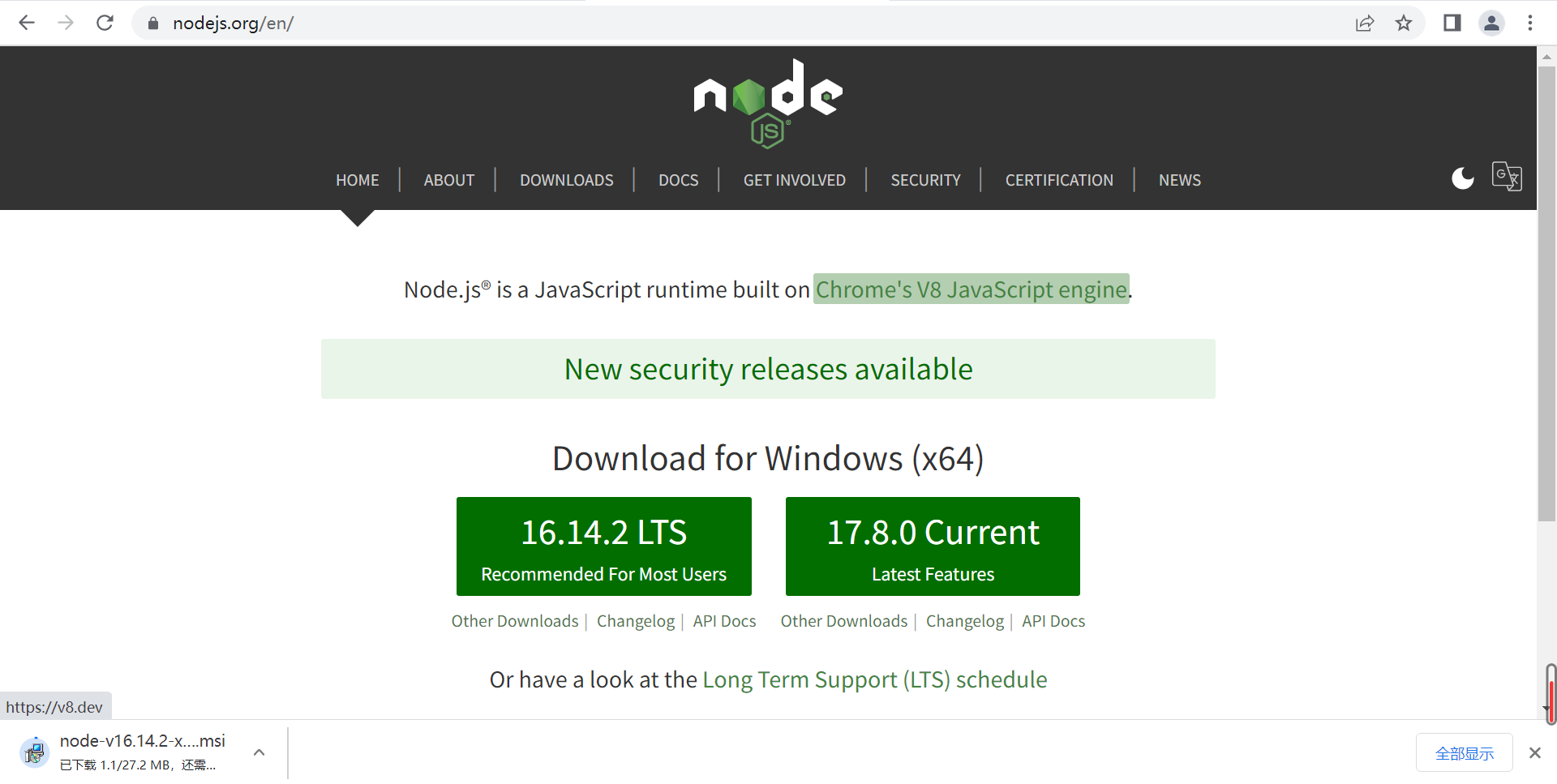
Task: Click the scrollbar up arrow
Action: [x=1546, y=57]
